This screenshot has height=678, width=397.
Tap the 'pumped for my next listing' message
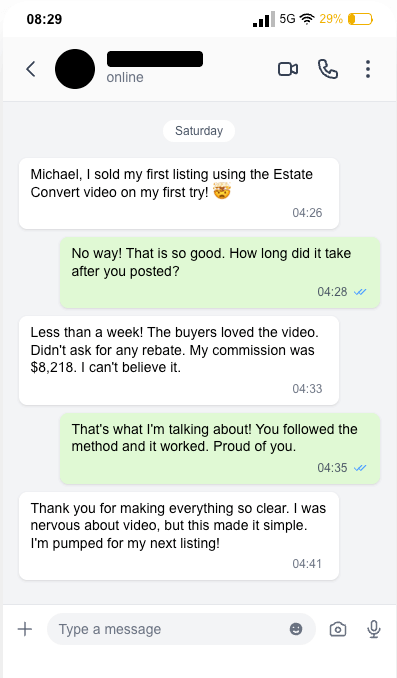(x=179, y=536)
